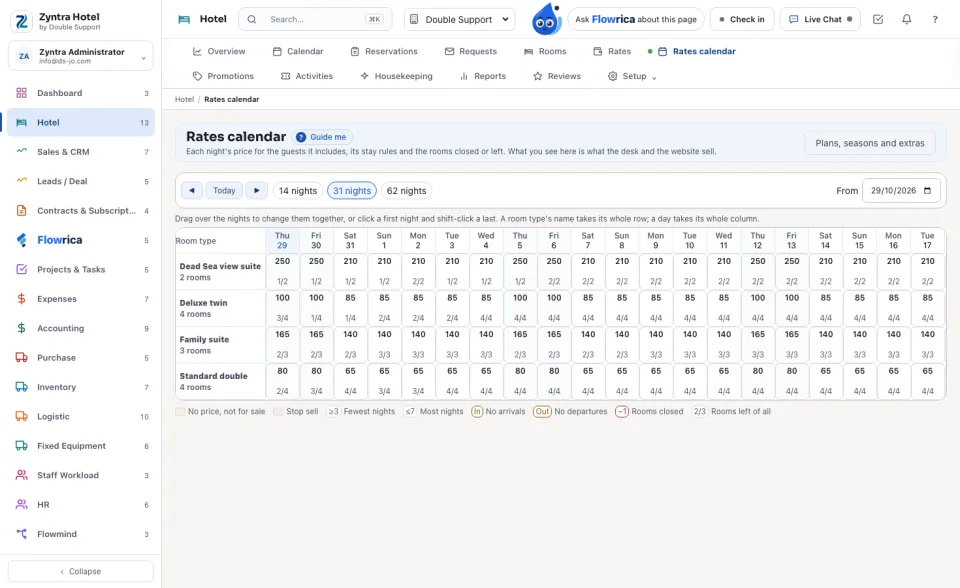Expand the Setup menu
The height and width of the screenshot is (588, 960).
point(632,76)
